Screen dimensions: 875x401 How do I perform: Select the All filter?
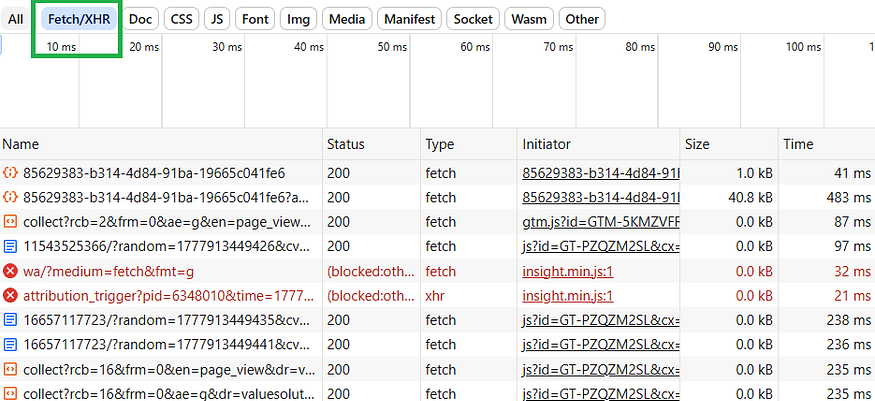(x=16, y=20)
